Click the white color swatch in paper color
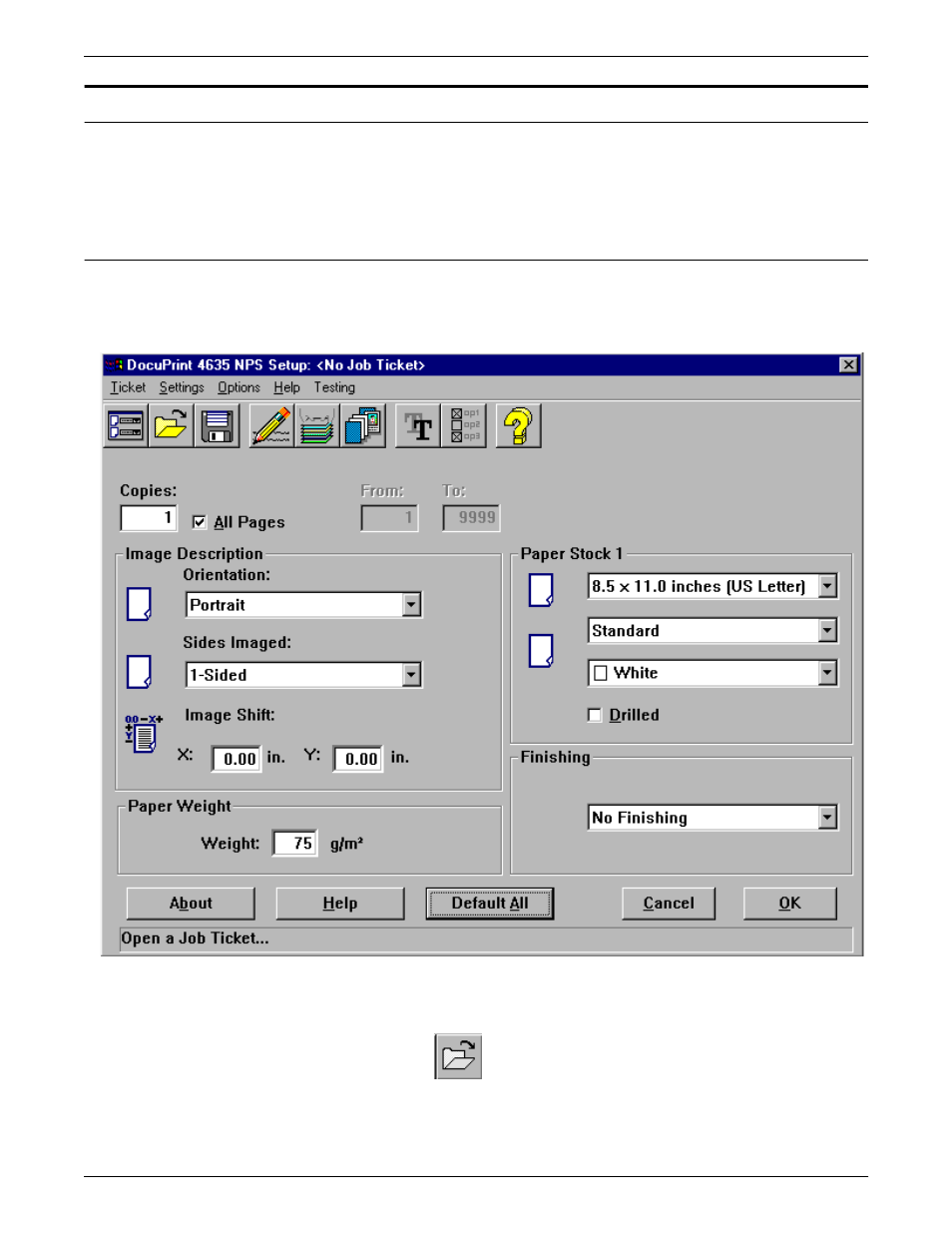952x1233 pixels. coord(601,674)
